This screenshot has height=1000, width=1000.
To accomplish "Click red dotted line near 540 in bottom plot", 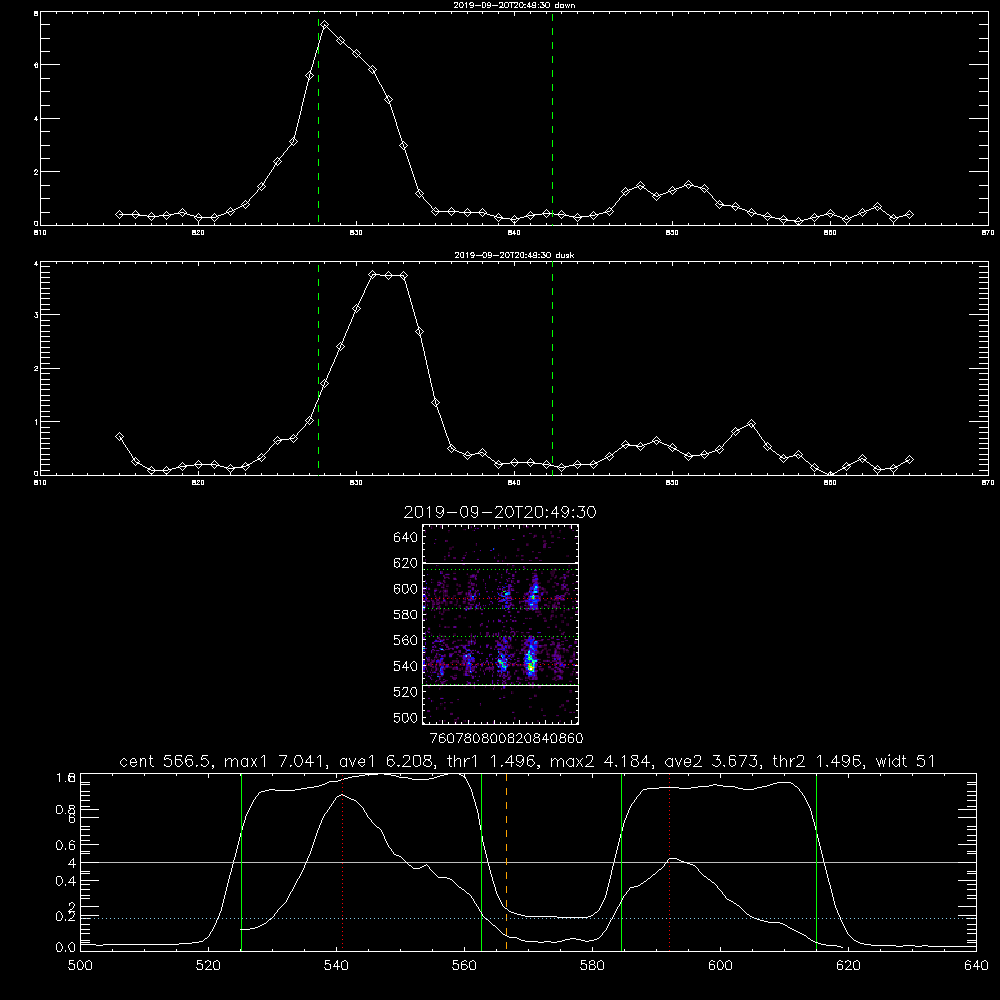I will (342, 862).
